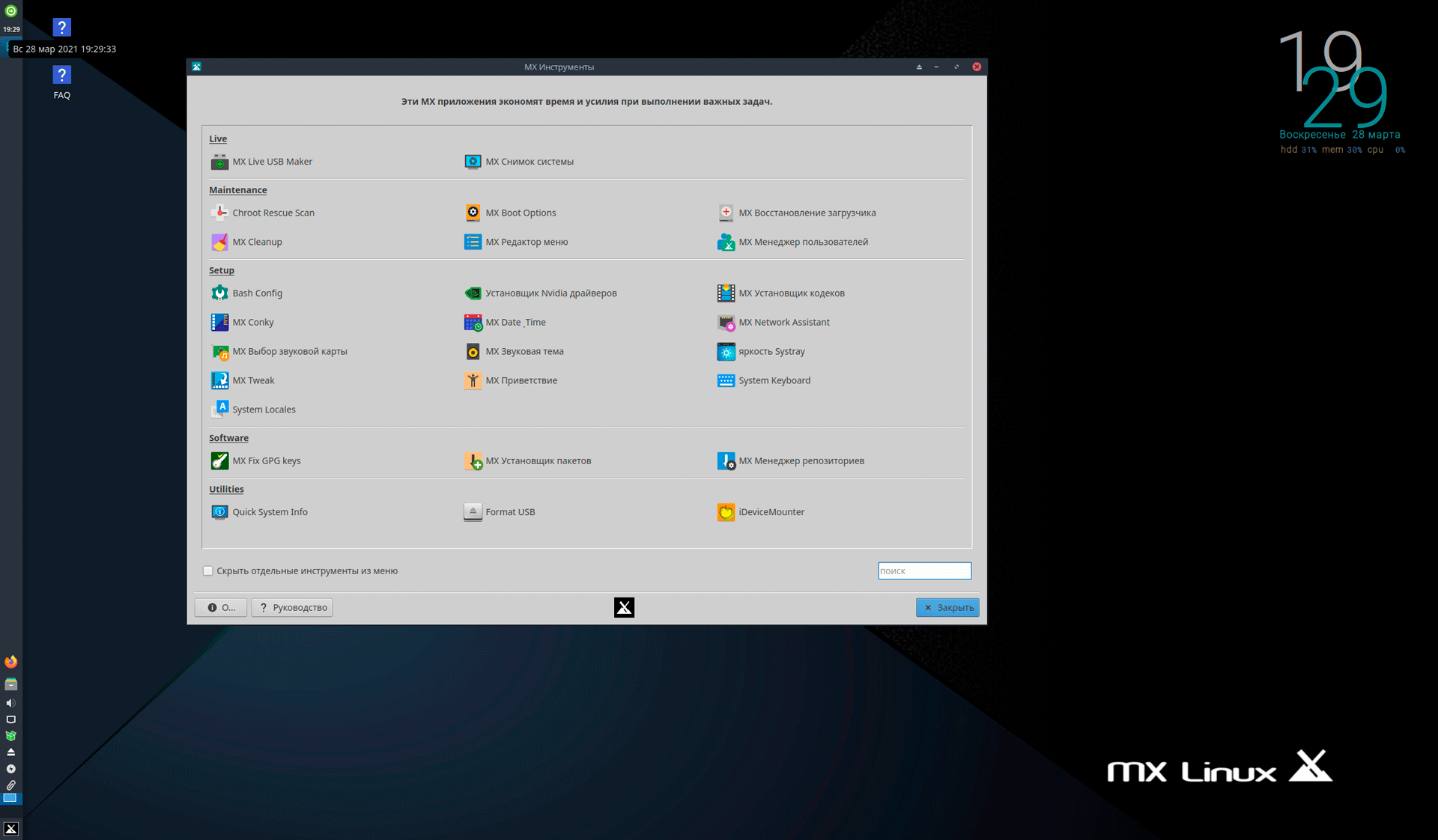Open MX Cleanup broom icon
The image size is (1438, 840).
219,242
